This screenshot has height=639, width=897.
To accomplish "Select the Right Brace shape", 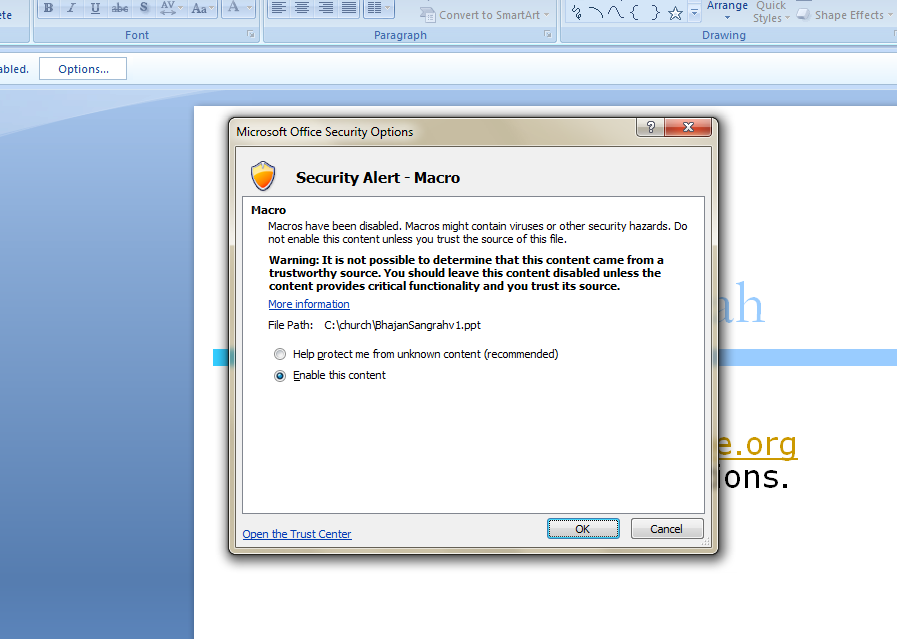I will tap(655, 13).
